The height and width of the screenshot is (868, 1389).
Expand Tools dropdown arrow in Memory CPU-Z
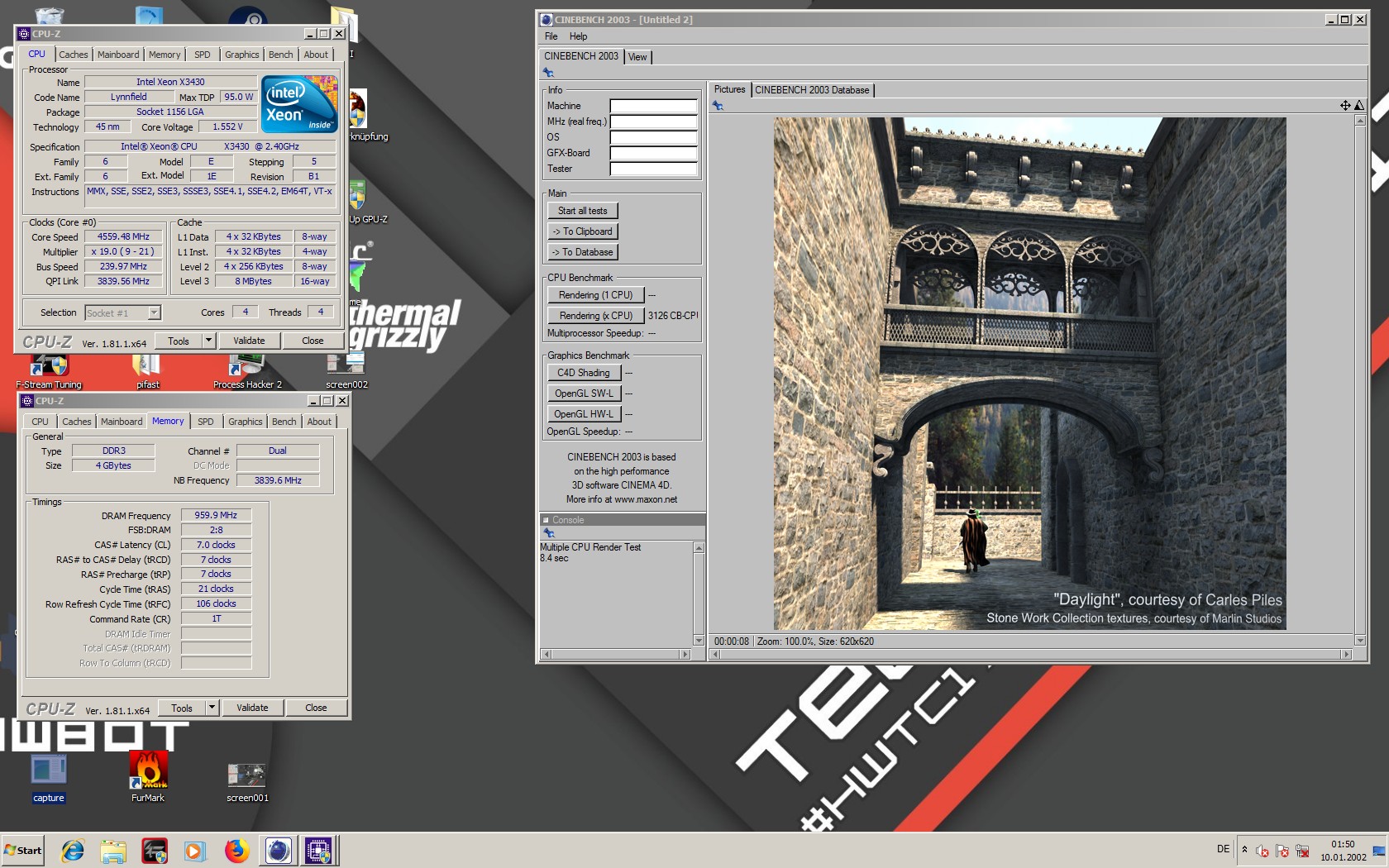(x=212, y=708)
